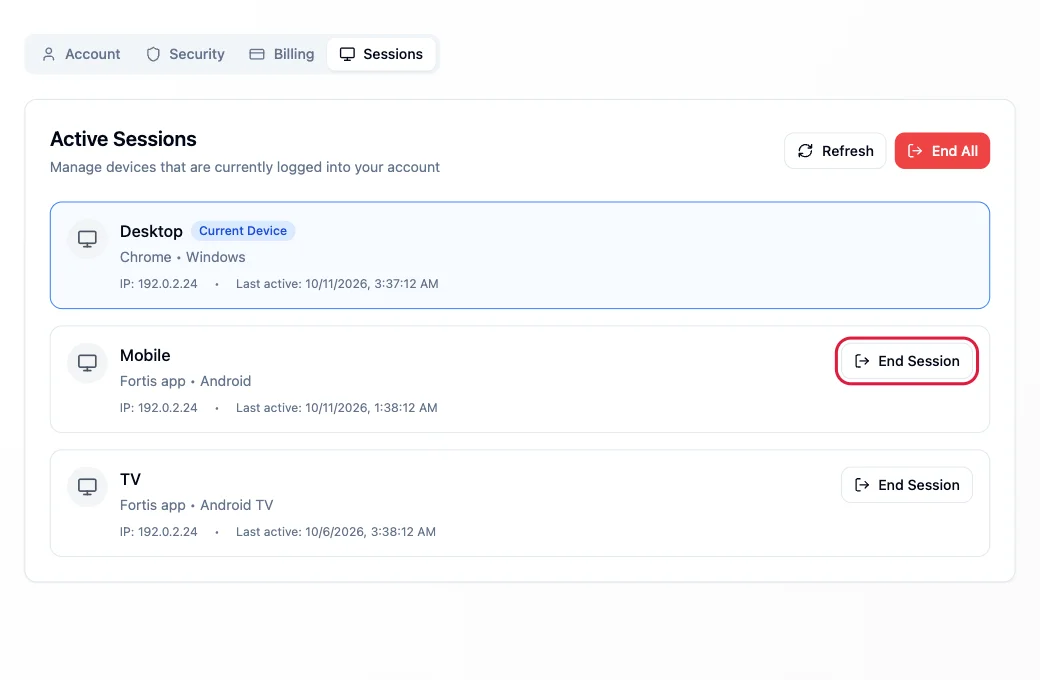
Task: Click the Desktop session monitor icon
Action: [87, 239]
